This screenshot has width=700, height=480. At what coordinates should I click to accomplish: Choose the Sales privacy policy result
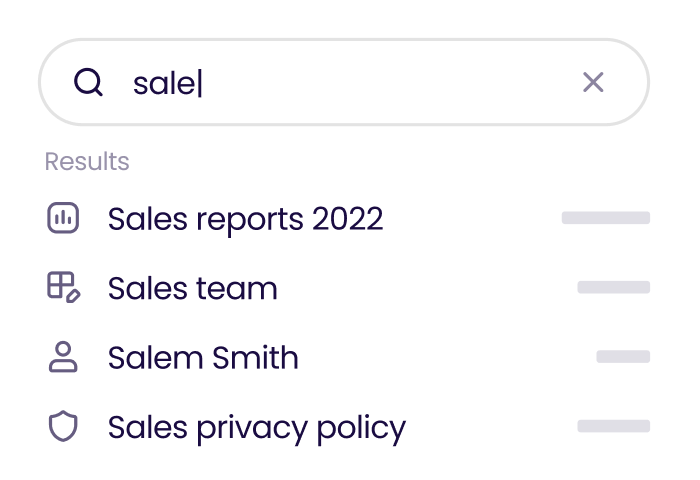256,427
